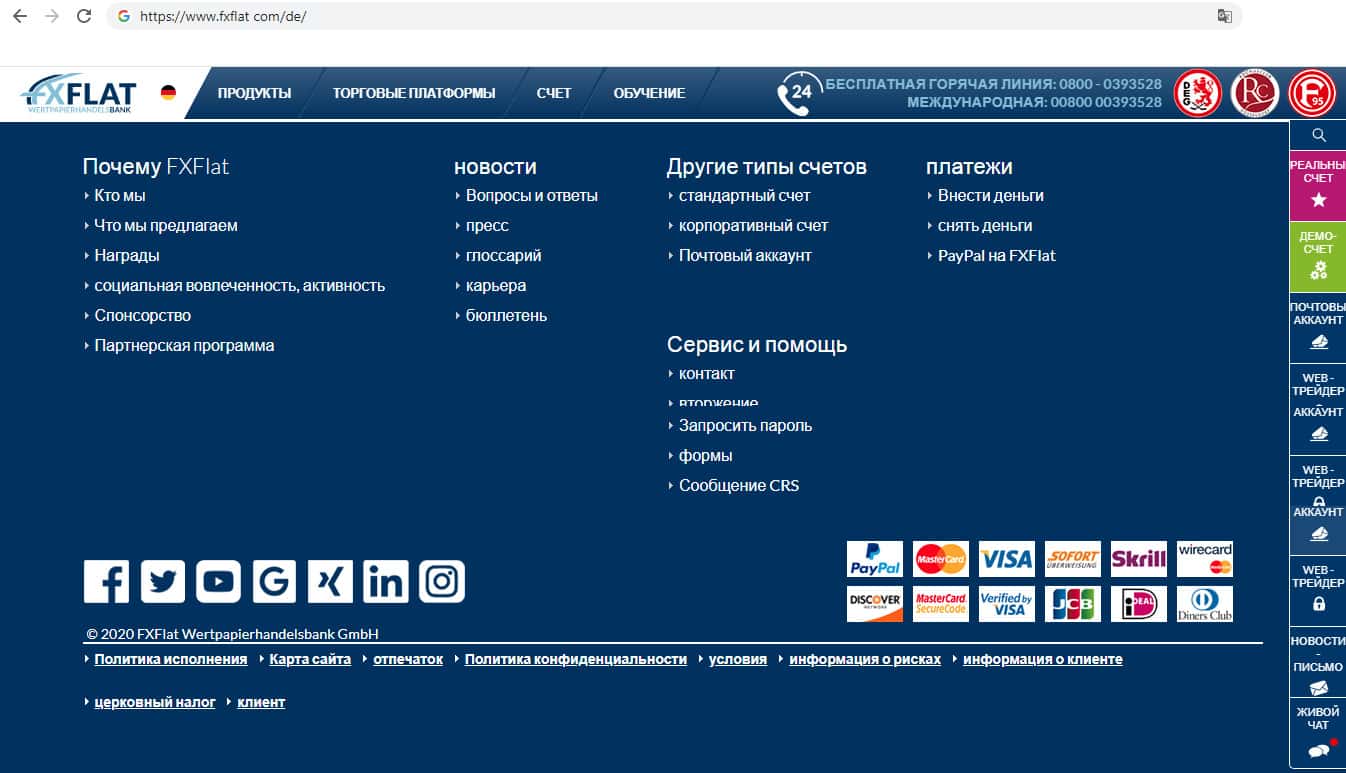This screenshot has width=1346, height=773.
Task: Open the Twitter social icon
Action: coord(162,582)
